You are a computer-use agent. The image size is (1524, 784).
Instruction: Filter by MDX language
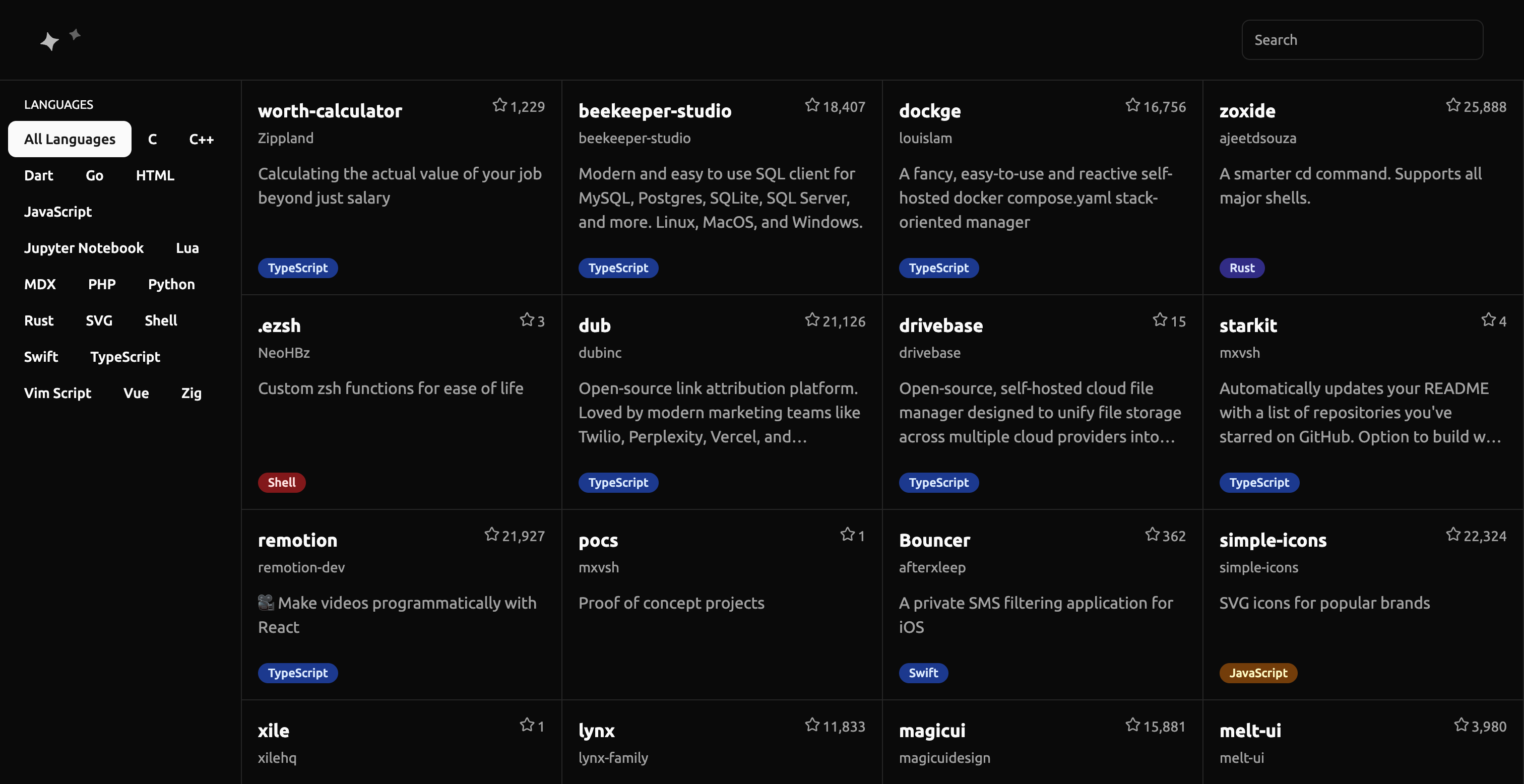pos(40,284)
